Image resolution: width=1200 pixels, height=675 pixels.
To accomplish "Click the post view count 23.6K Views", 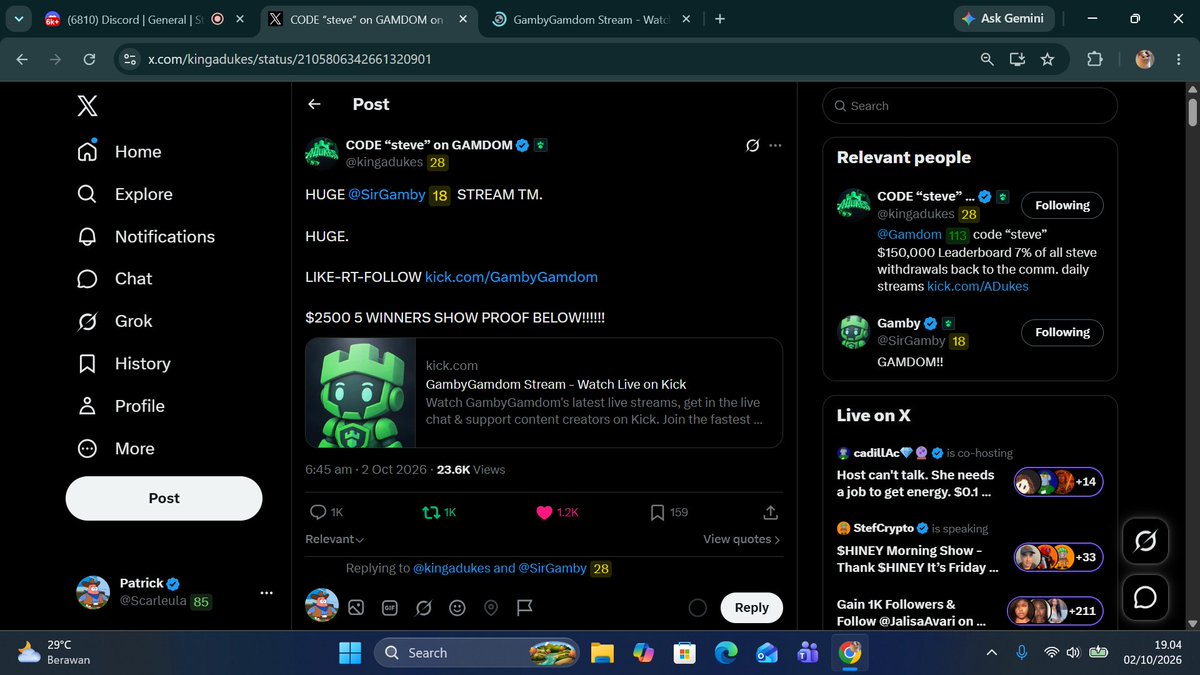I will (x=471, y=469).
